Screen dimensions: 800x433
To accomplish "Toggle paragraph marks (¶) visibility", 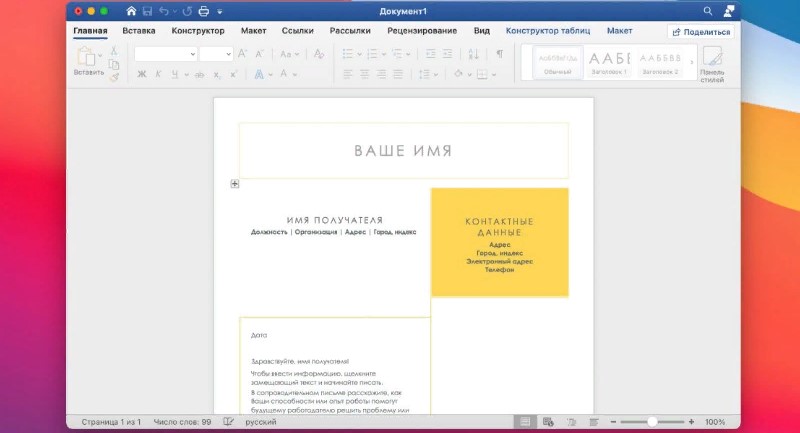I will click(499, 54).
